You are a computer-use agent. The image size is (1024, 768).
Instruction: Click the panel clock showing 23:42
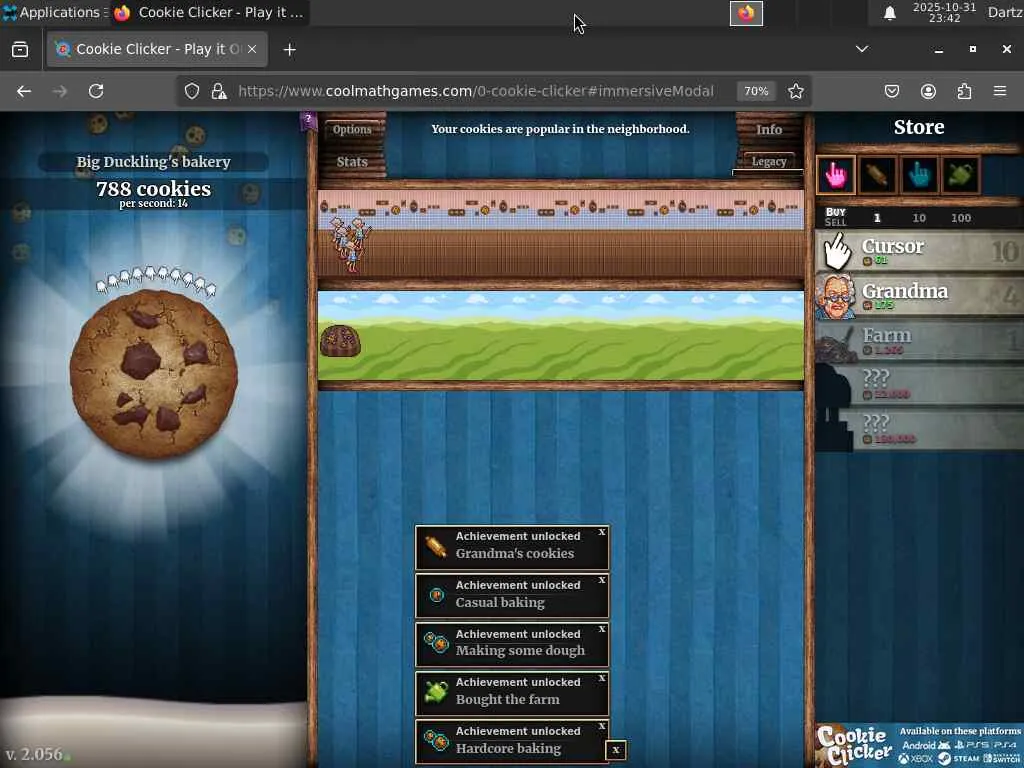[944, 12]
